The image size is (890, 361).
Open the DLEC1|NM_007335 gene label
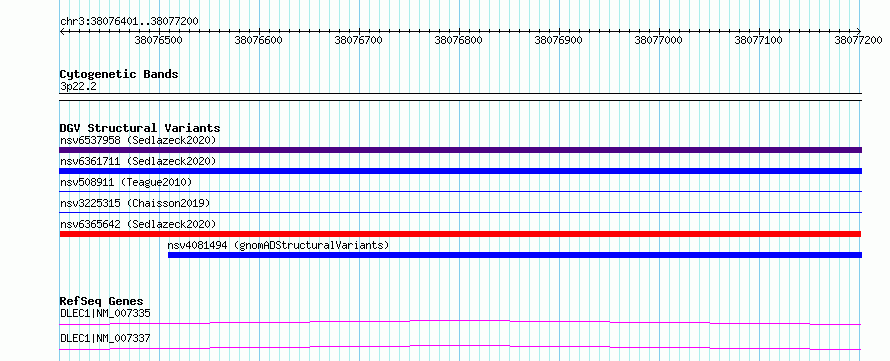click(105, 313)
